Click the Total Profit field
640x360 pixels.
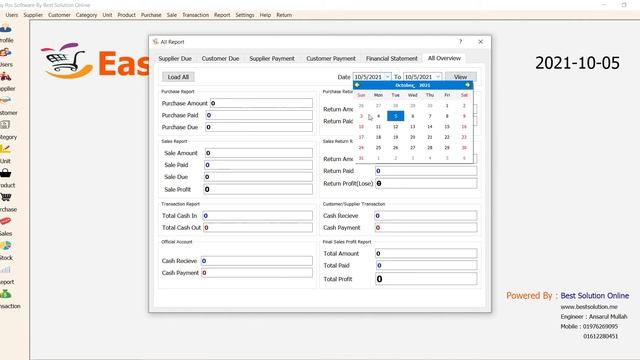click(x=426, y=279)
